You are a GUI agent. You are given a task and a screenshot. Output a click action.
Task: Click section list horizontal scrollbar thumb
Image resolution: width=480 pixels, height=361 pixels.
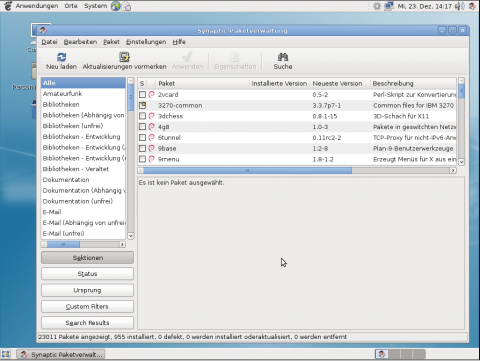click(x=63, y=244)
